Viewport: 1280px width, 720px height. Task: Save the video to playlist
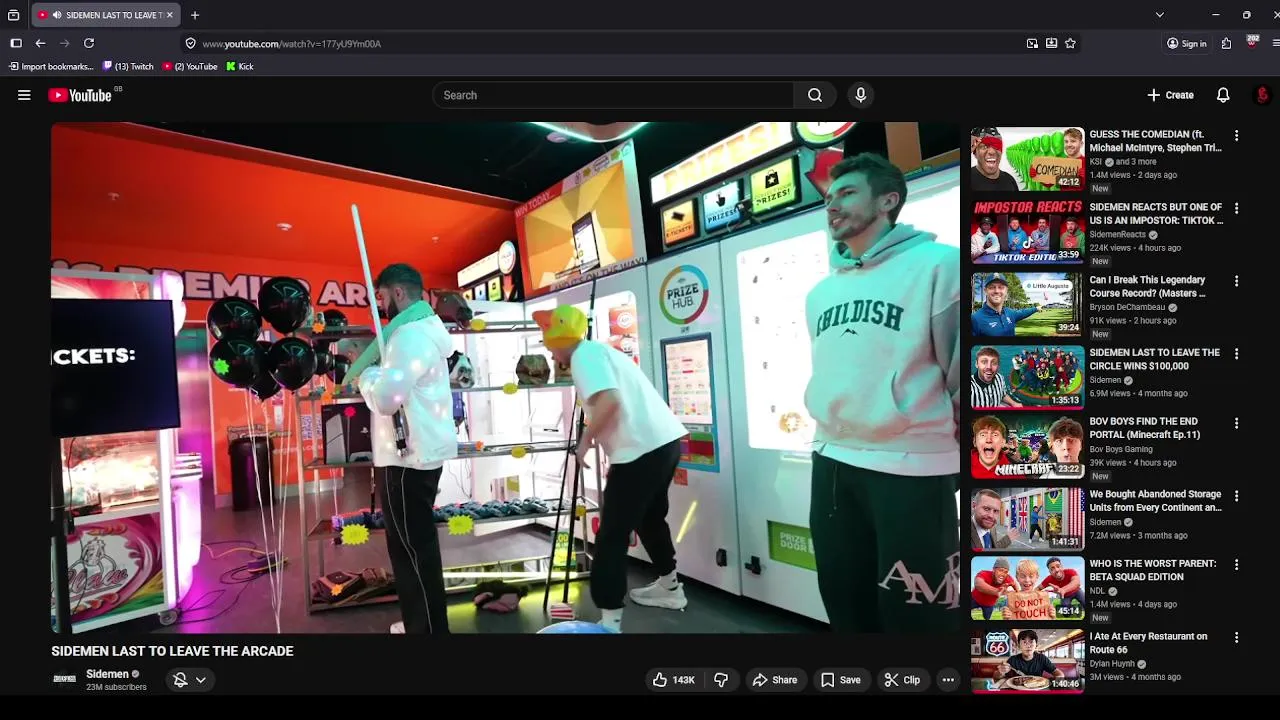pyautogui.click(x=840, y=680)
